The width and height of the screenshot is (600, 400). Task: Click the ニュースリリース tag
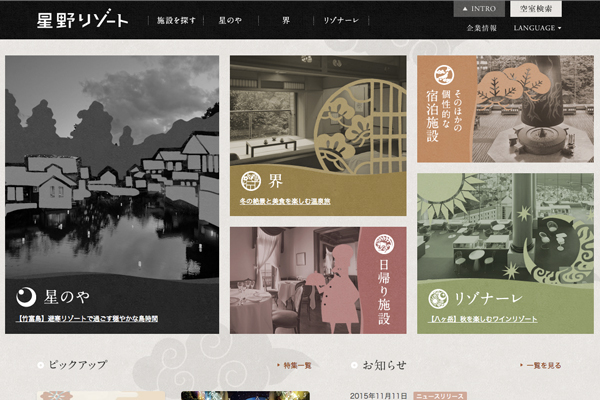(440, 396)
